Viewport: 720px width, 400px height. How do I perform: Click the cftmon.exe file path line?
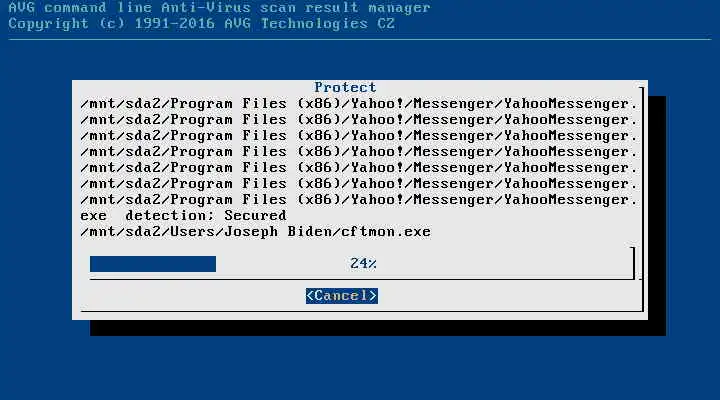point(256,232)
